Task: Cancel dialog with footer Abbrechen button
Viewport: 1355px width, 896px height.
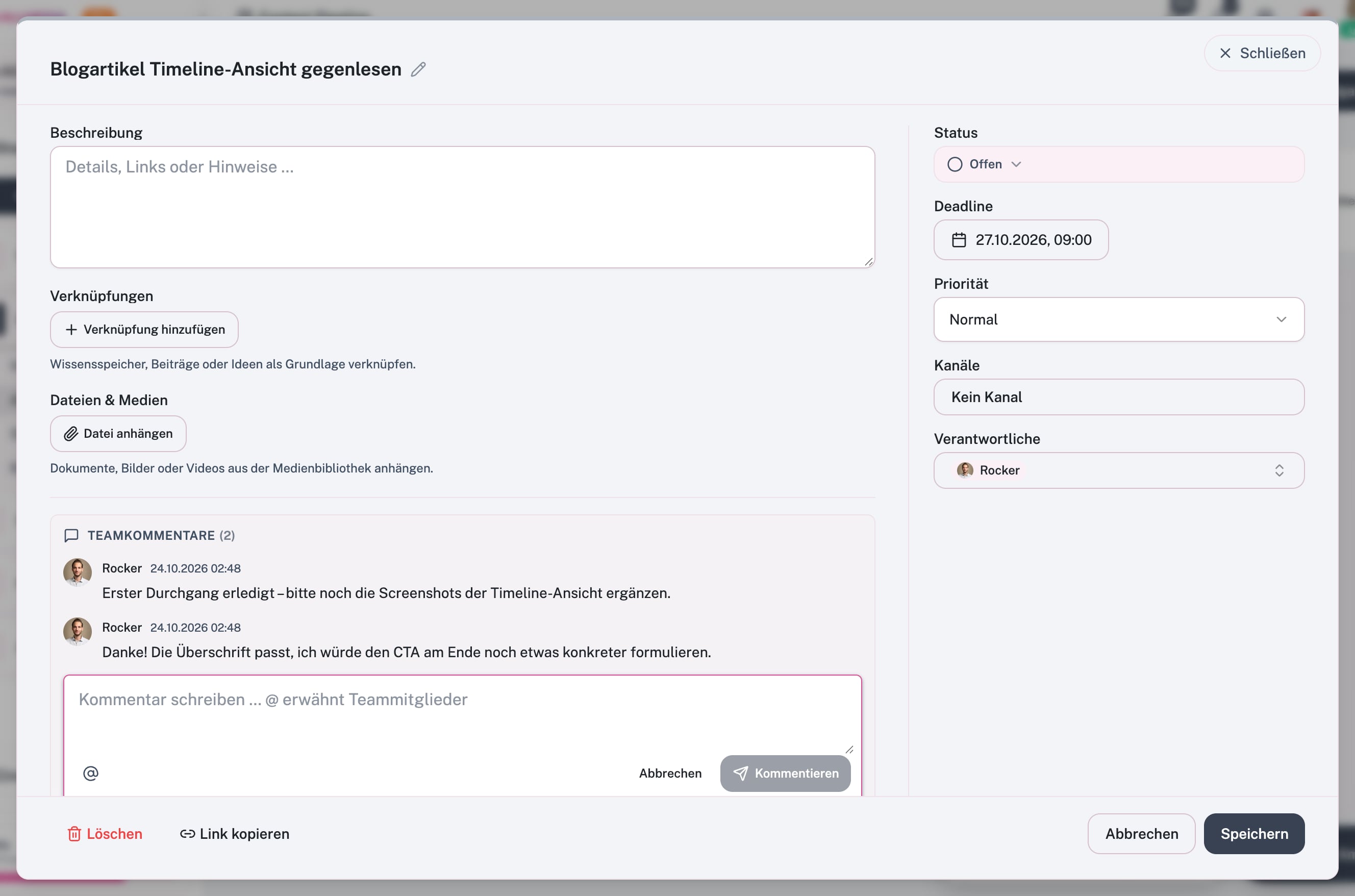Action: click(x=1141, y=834)
